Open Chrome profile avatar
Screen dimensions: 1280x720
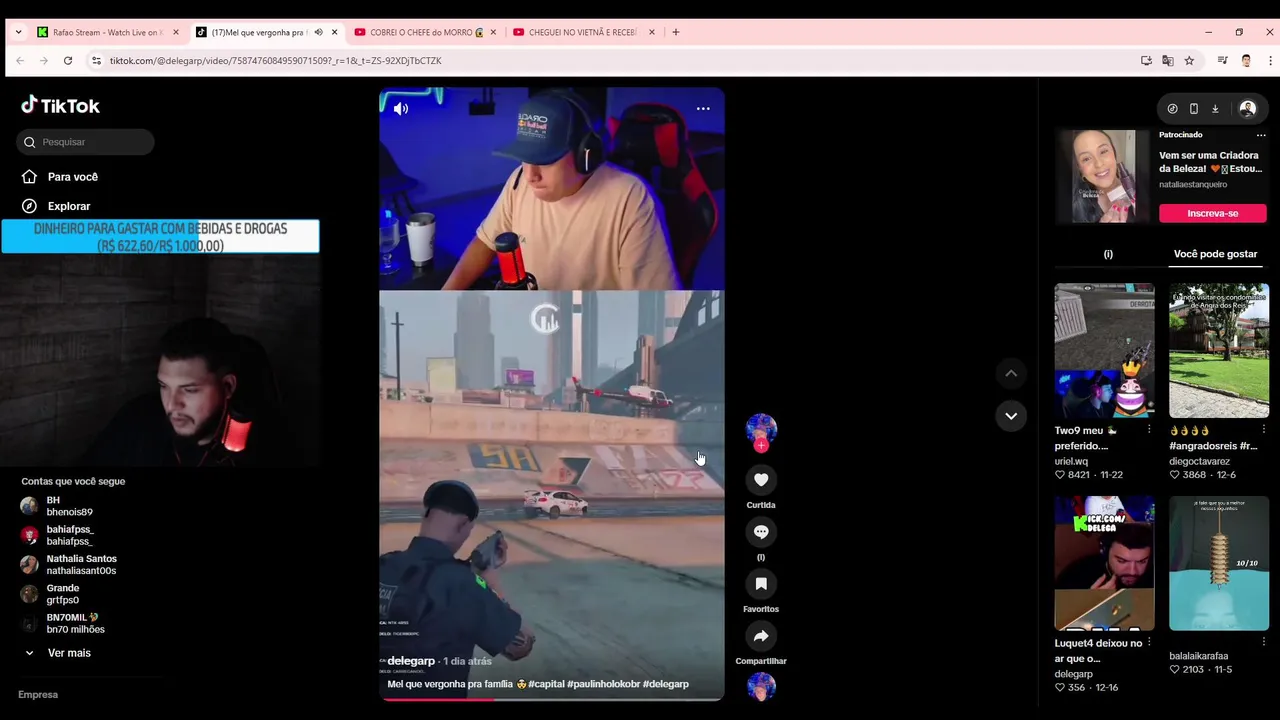[1246, 61]
